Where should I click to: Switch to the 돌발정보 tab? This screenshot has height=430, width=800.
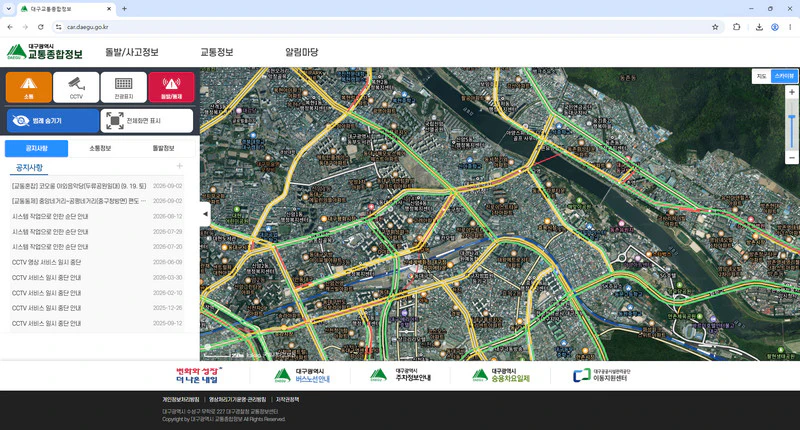pyautogui.click(x=163, y=148)
